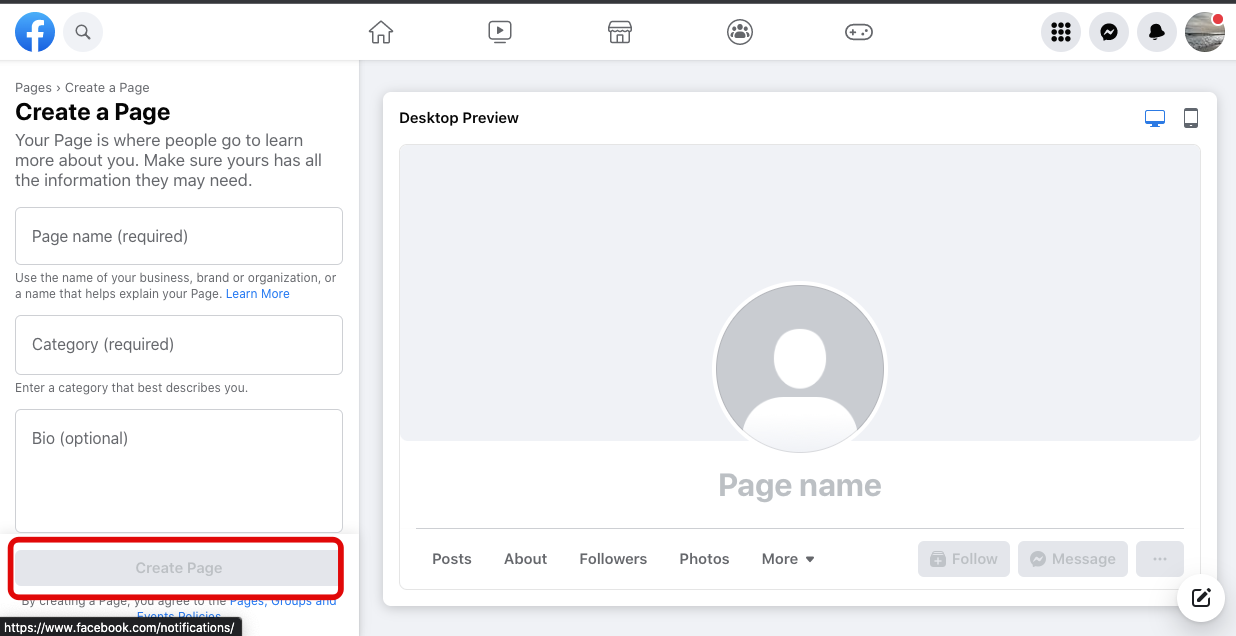Open the Marketplace storefront icon
The height and width of the screenshot is (636, 1236).
tap(620, 32)
